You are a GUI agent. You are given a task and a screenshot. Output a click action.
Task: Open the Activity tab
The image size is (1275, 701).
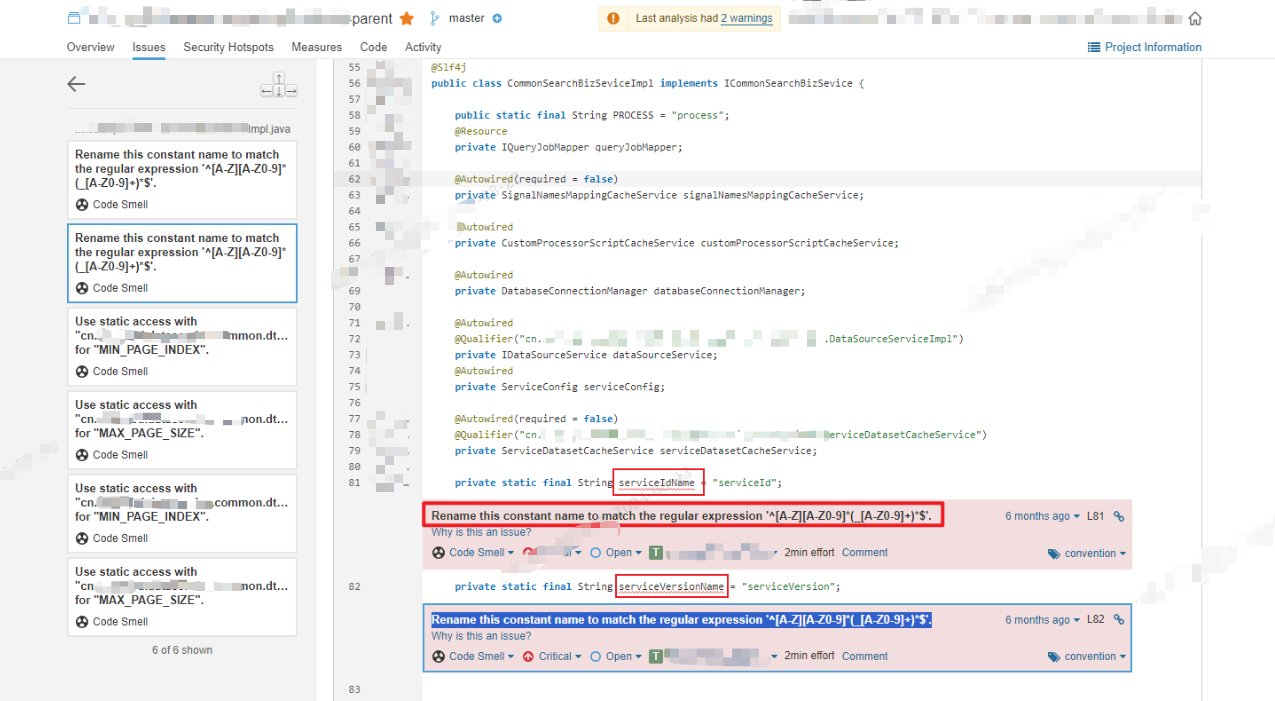423,47
